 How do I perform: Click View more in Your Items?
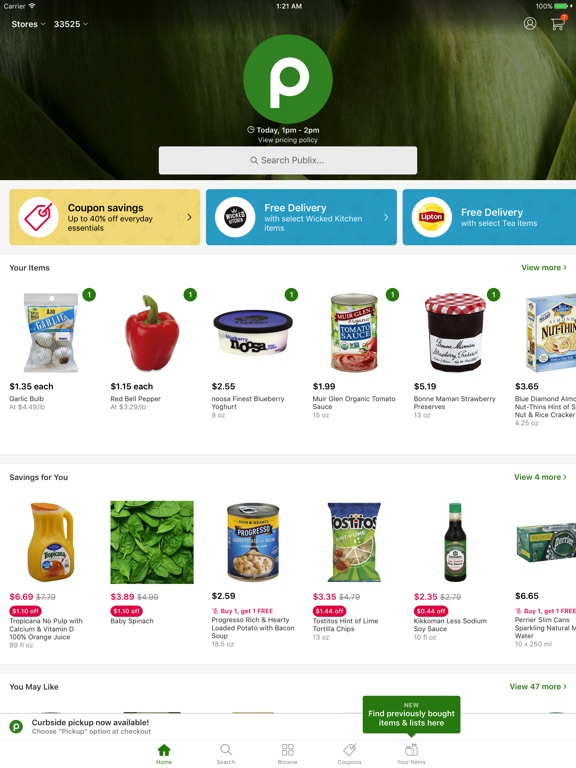(x=544, y=267)
